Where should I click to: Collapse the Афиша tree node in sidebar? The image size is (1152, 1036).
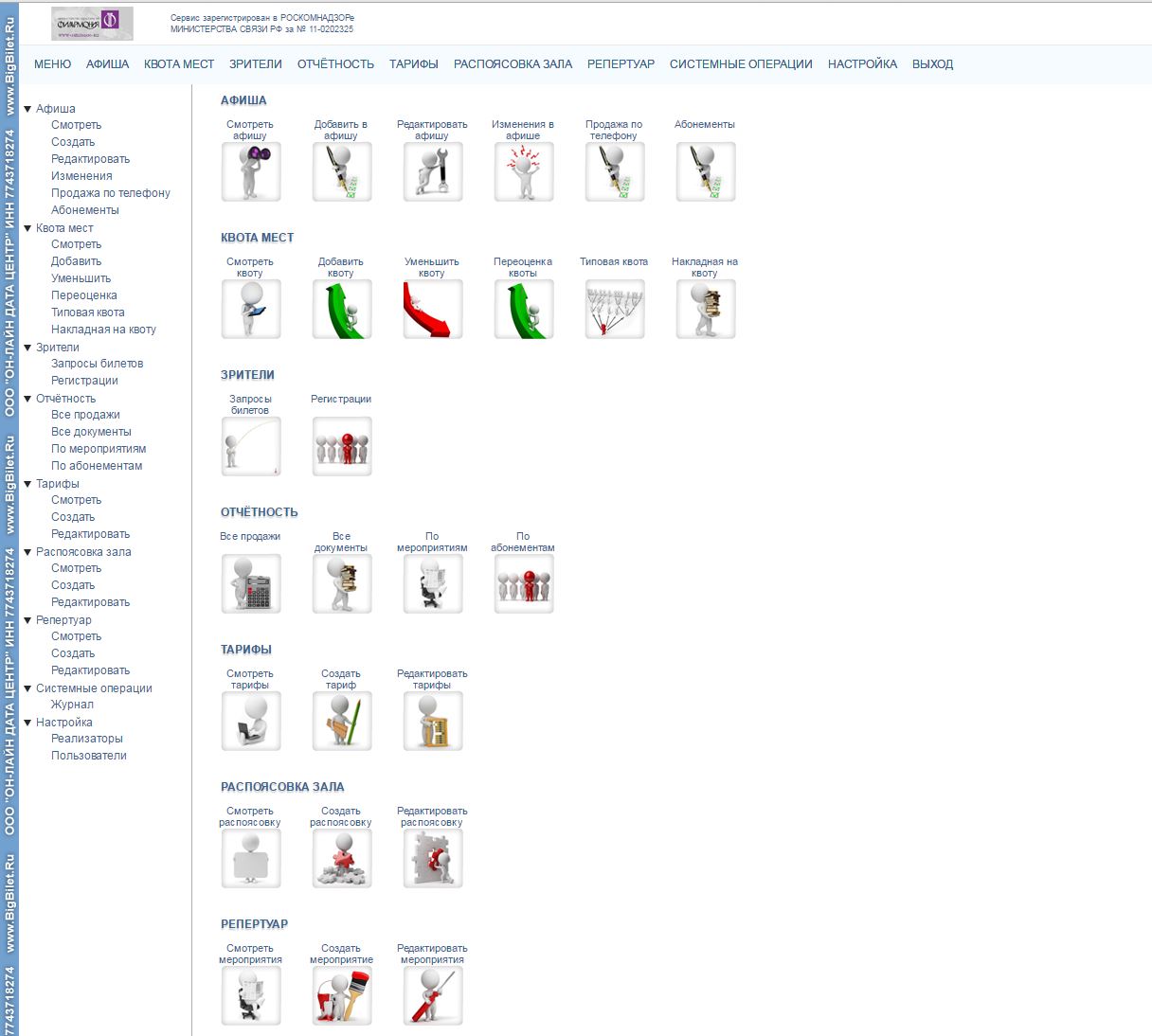(x=27, y=109)
